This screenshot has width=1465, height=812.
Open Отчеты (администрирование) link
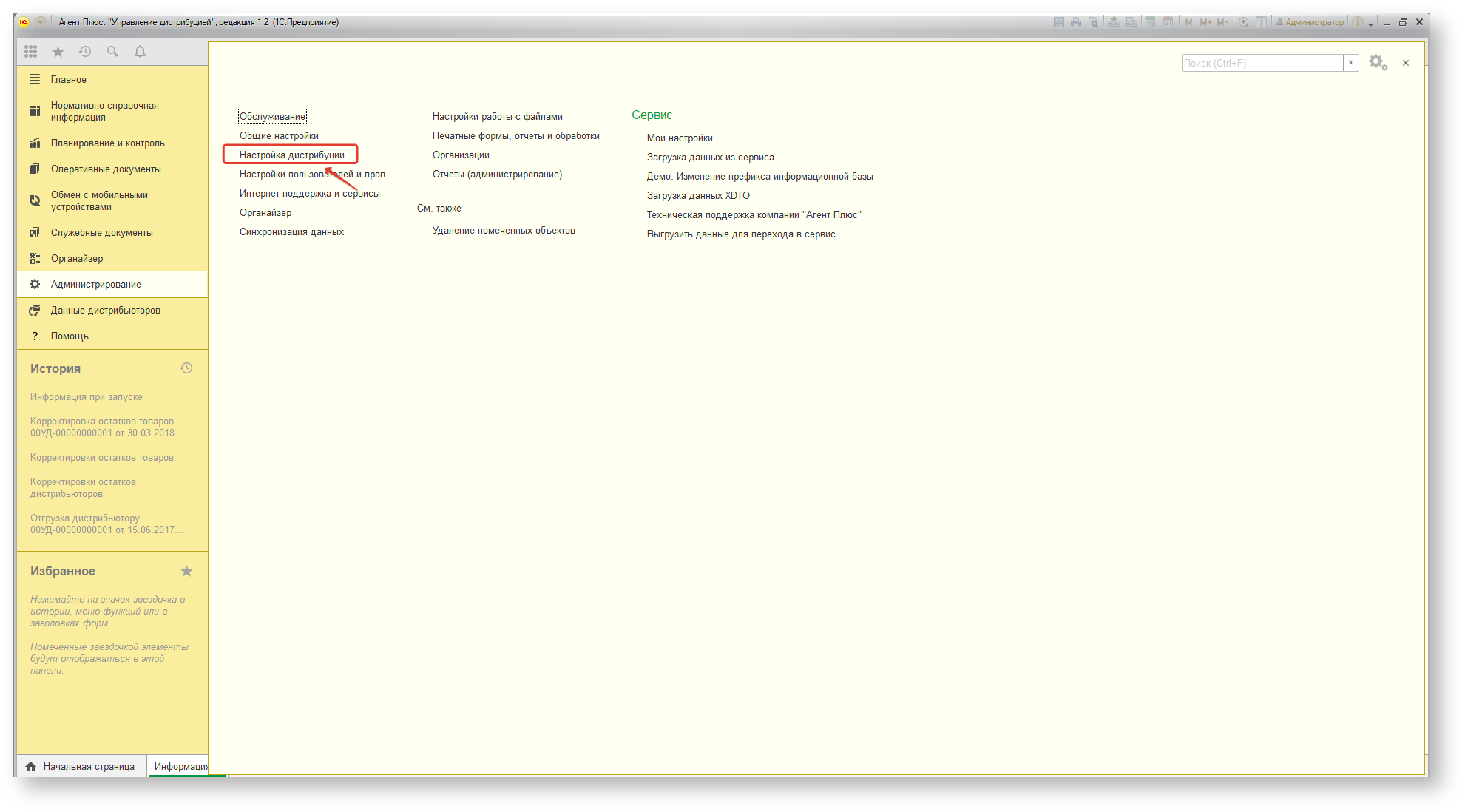click(x=497, y=174)
